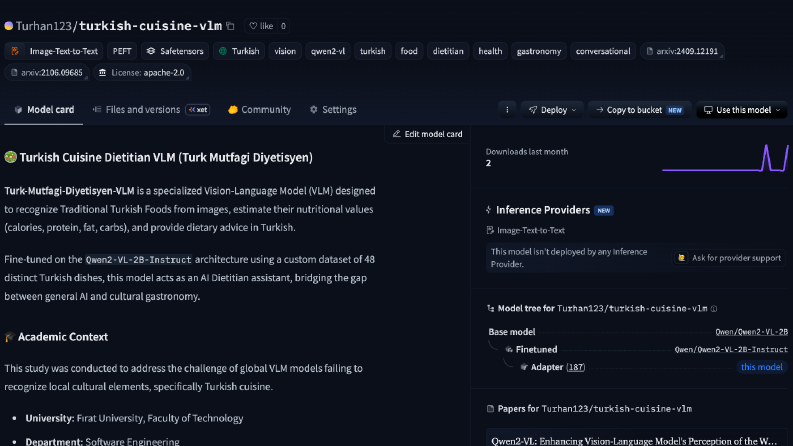
Task: Select the Safetensors tag
Action: click(175, 51)
